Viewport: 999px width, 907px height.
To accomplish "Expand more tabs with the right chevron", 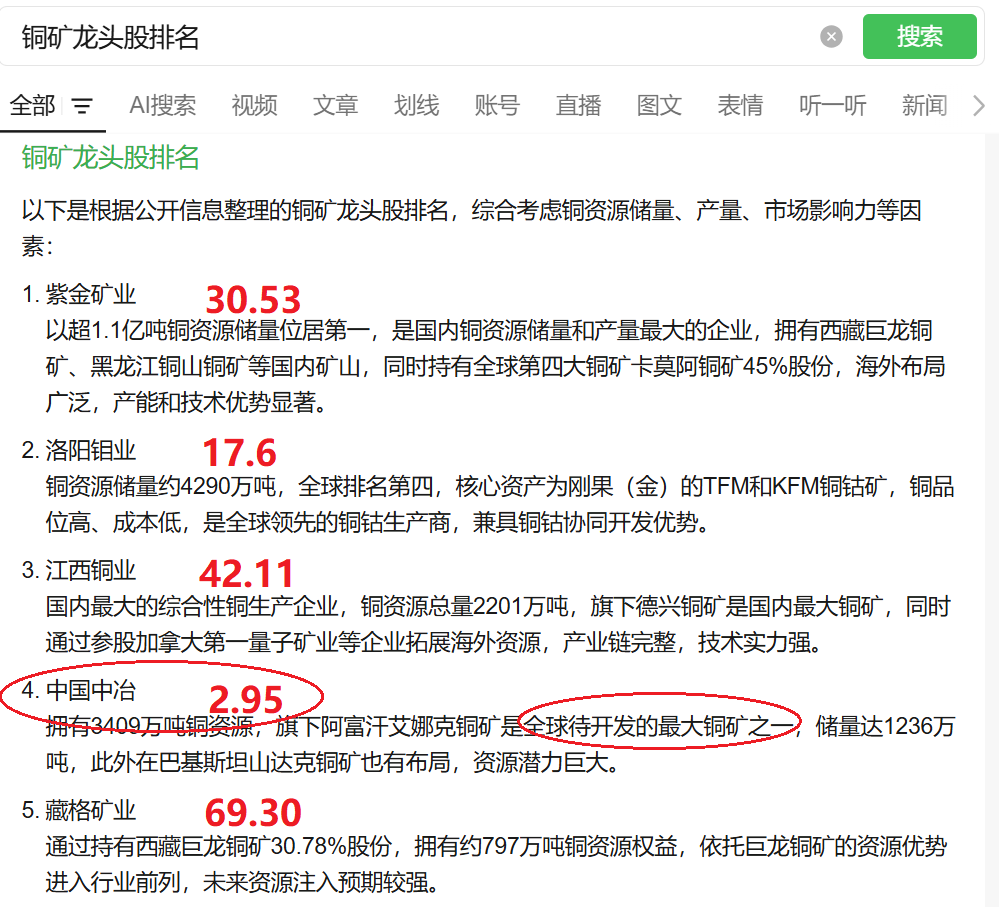I will pyautogui.click(x=979, y=106).
